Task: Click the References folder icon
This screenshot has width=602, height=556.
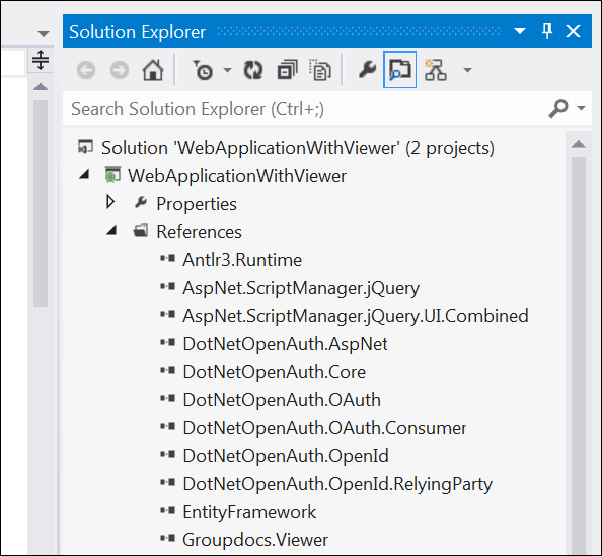Action: pyautogui.click(x=141, y=230)
